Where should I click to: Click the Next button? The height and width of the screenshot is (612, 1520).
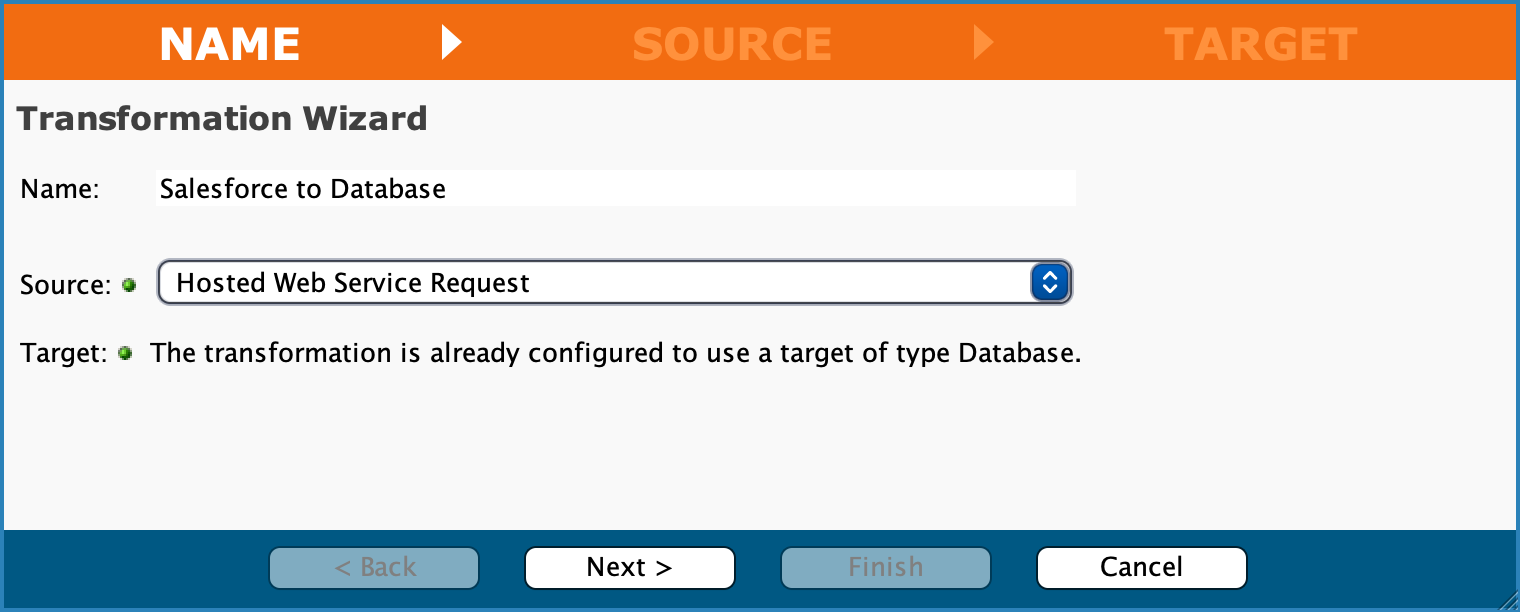629,567
